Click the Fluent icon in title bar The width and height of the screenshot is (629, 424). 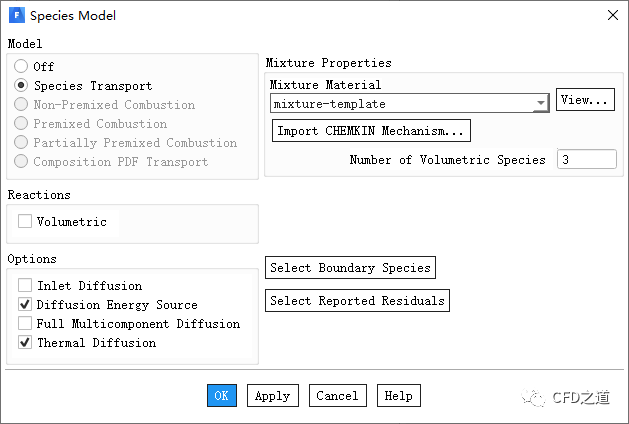coord(15,16)
